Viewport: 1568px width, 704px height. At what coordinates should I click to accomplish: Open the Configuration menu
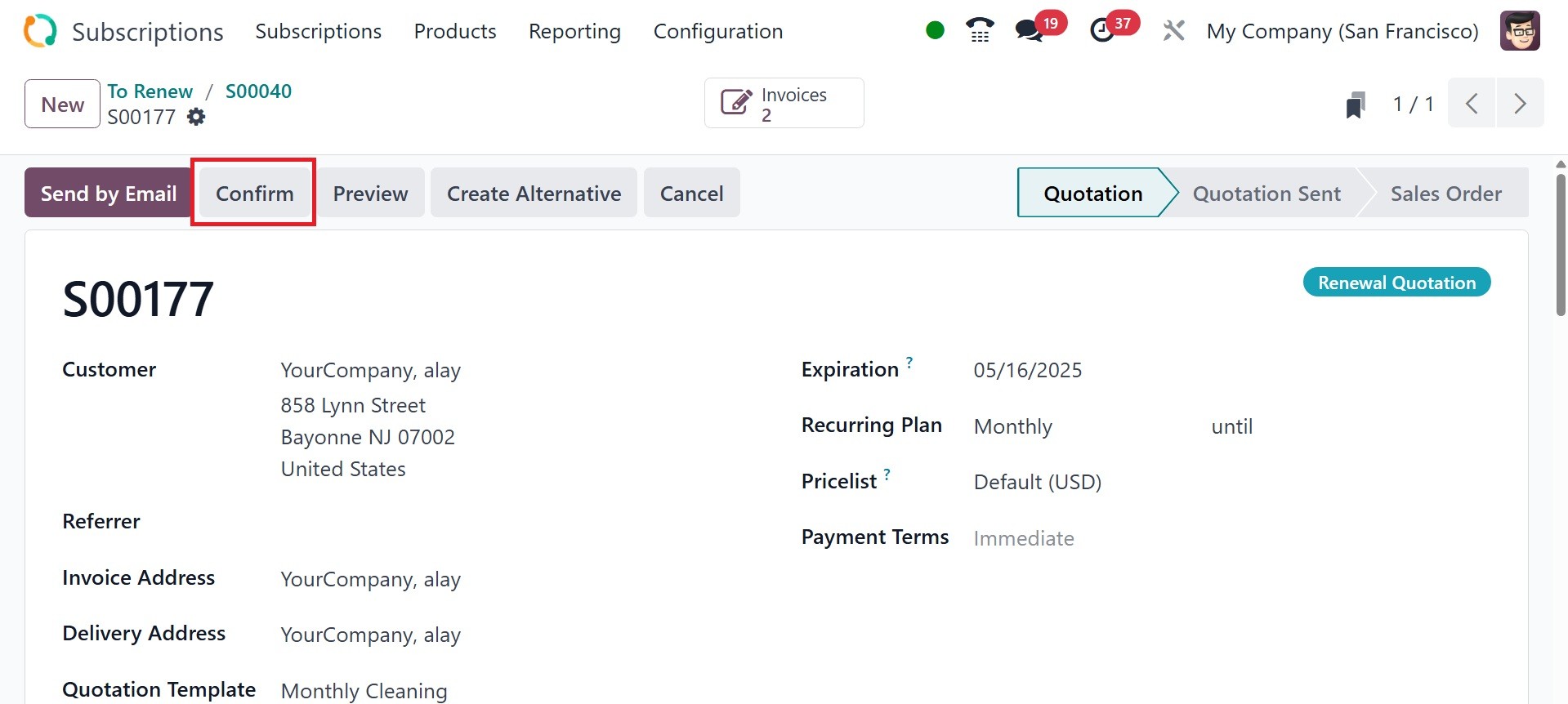pos(717,31)
